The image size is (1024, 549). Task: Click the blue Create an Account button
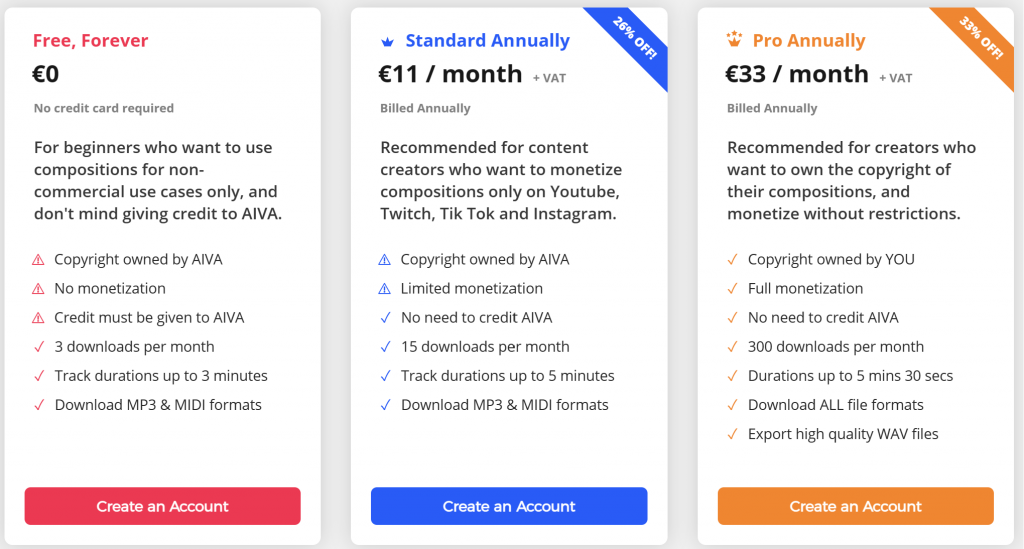(509, 506)
